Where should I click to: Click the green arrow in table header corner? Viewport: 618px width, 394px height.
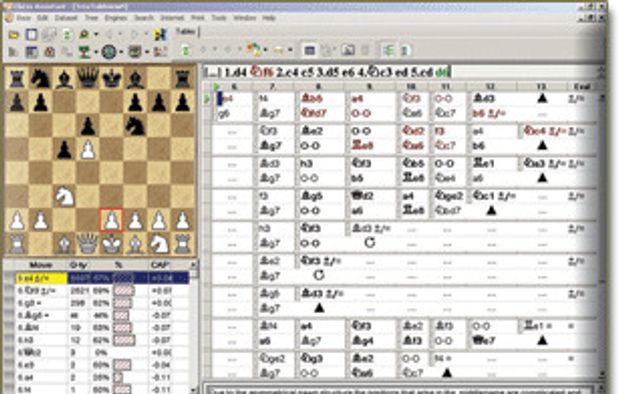pos(216,86)
